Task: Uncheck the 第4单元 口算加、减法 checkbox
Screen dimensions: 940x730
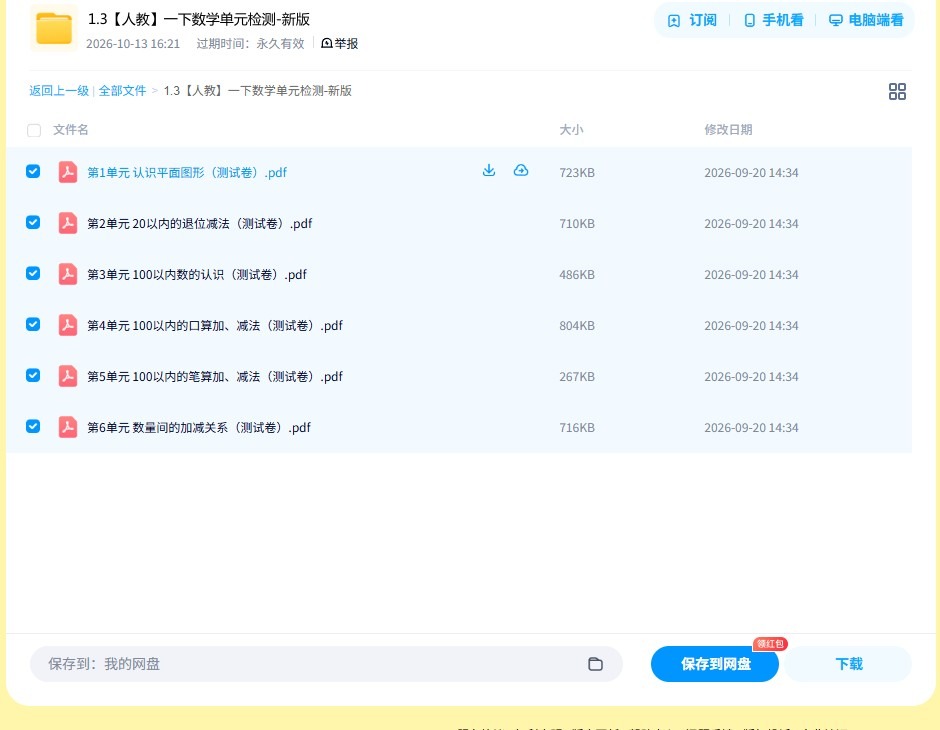Action: [x=33, y=324]
